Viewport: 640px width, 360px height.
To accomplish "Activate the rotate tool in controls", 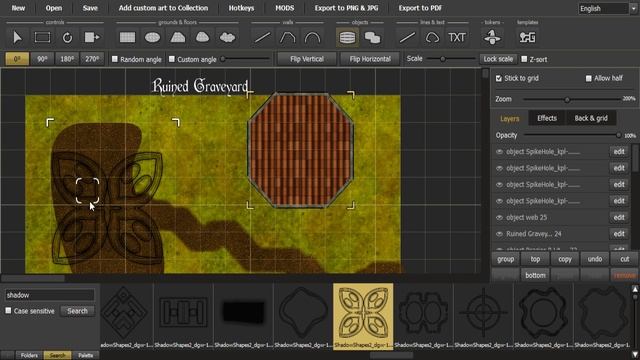I will click(x=67, y=38).
